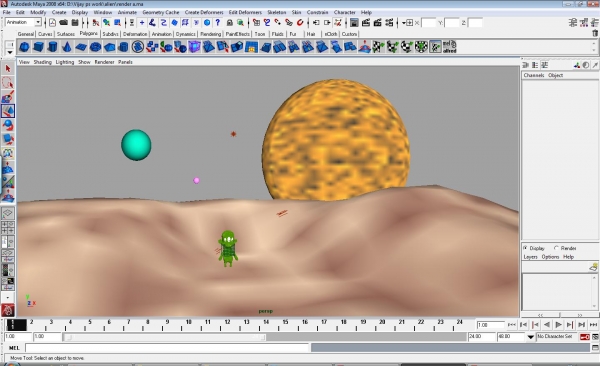Click the Layer Editor vertical scrollbar

pos(595,291)
